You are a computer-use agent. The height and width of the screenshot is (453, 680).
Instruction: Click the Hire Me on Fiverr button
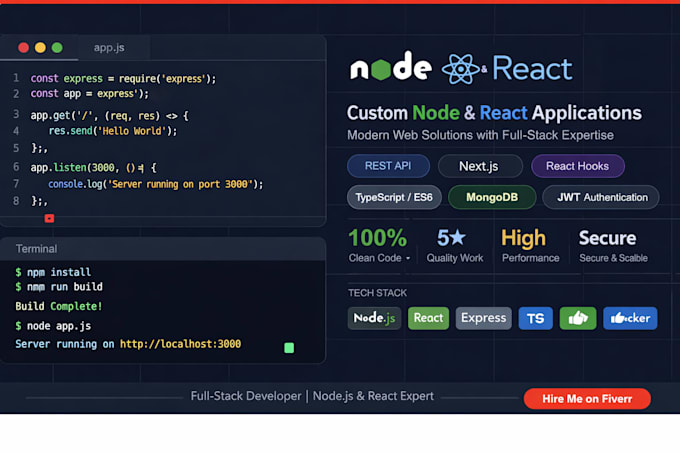(x=587, y=399)
